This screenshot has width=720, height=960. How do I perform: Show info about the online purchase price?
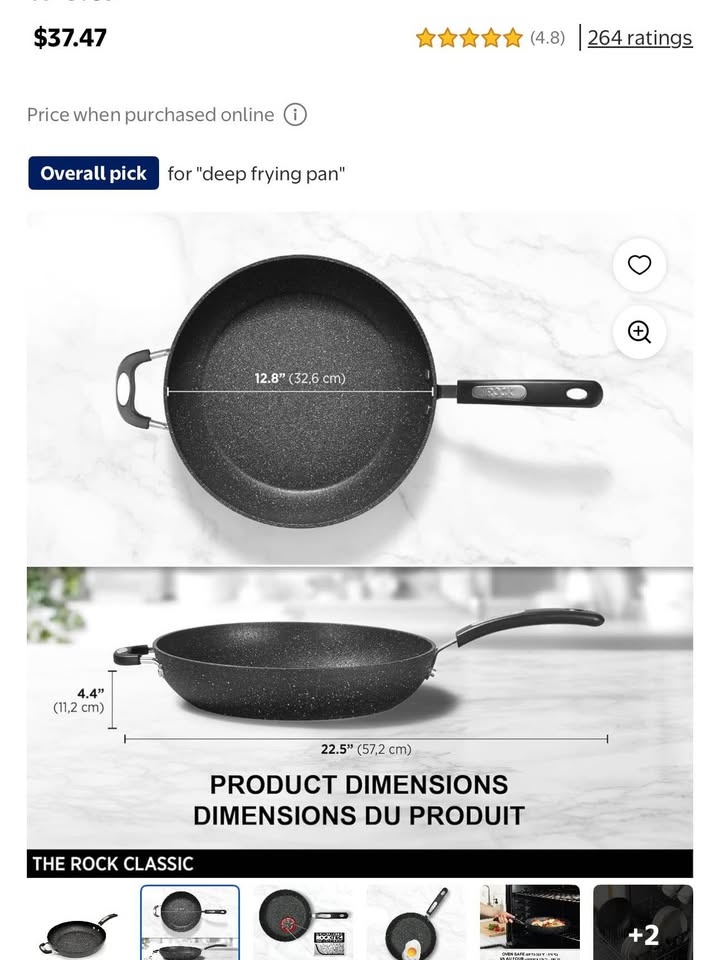[x=295, y=114]
